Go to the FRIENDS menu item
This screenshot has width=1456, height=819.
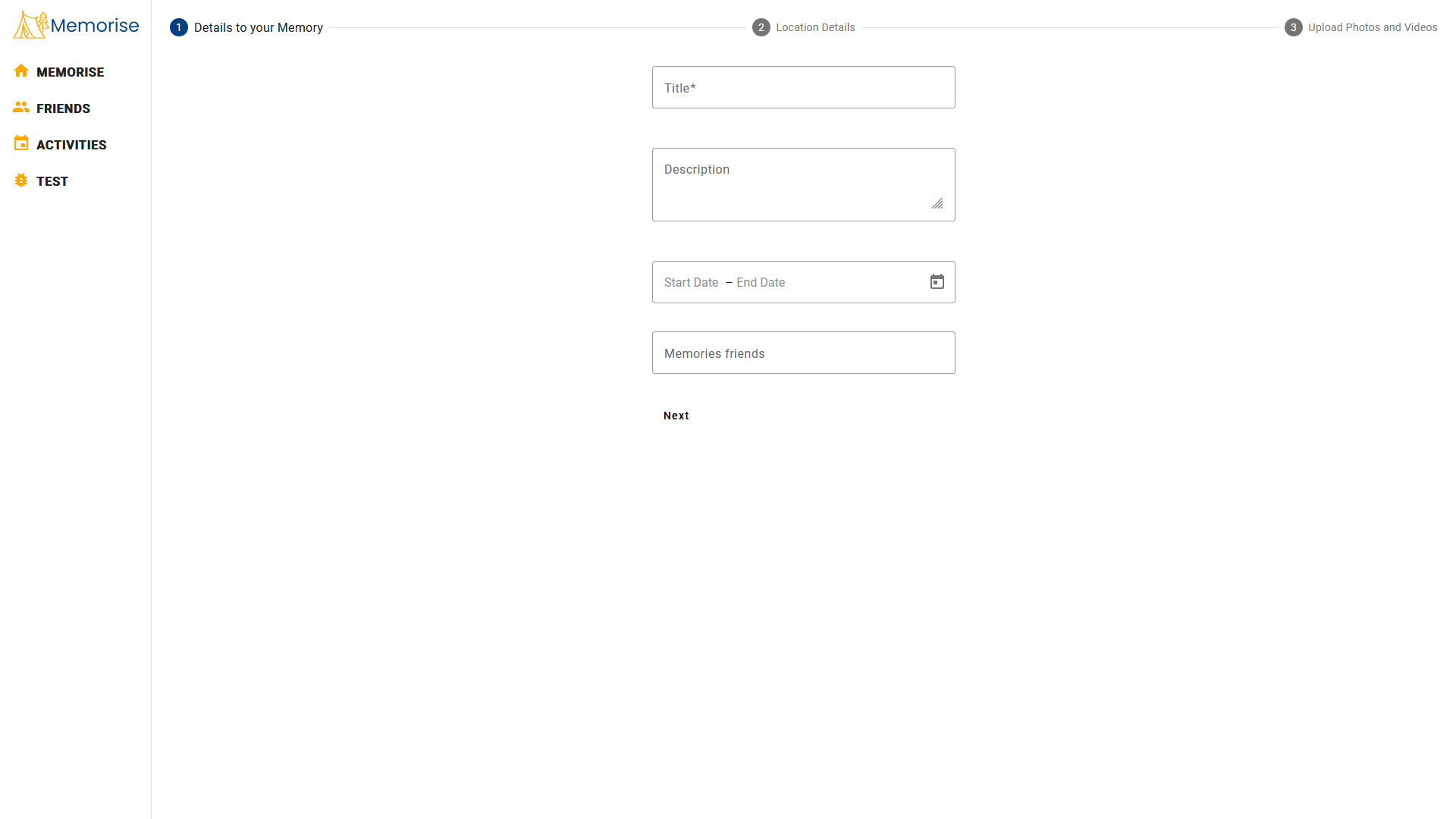coord(63,108)
